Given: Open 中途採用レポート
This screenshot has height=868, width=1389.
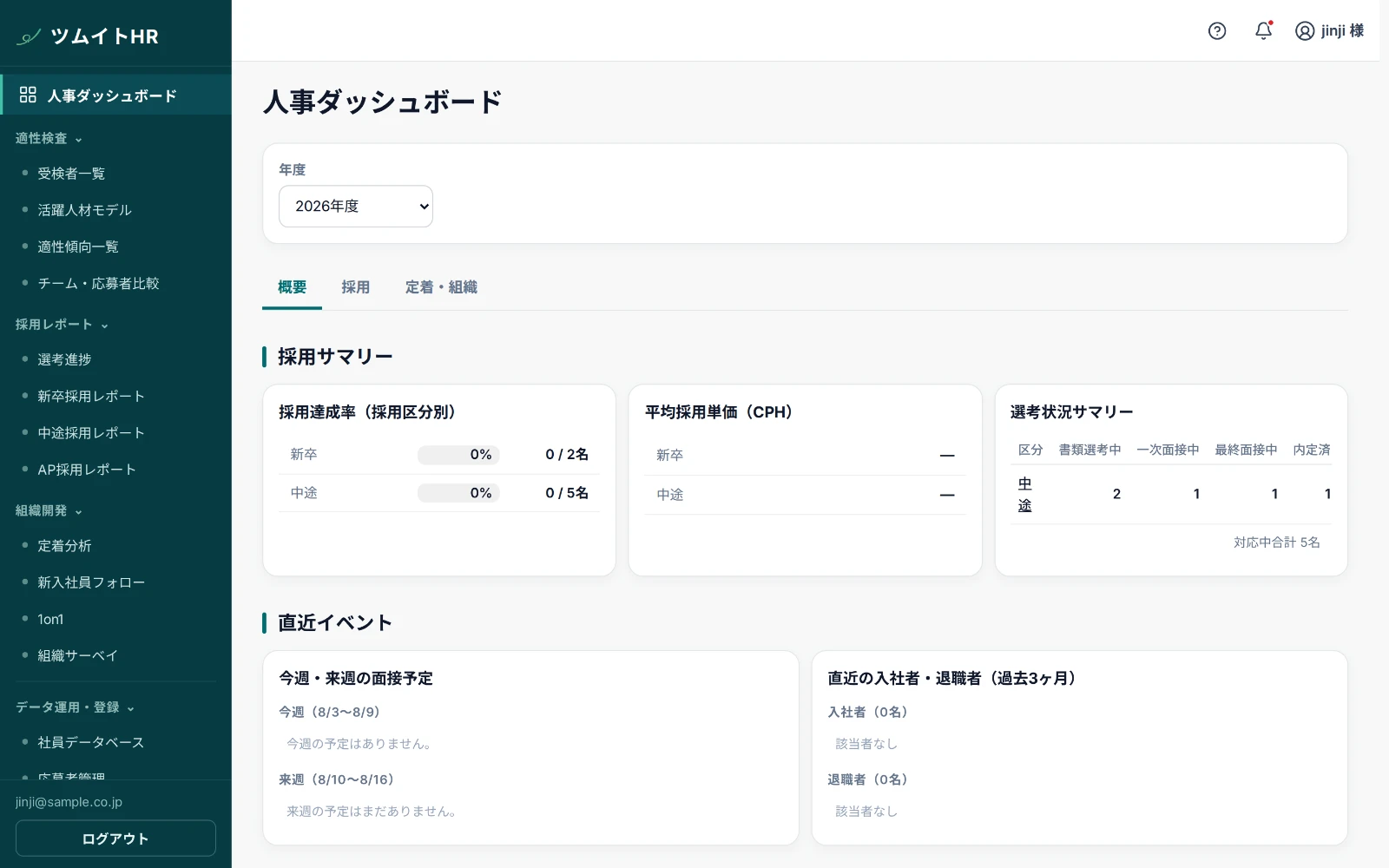Looking at the screenshot, I should click(x=91, y=433).
